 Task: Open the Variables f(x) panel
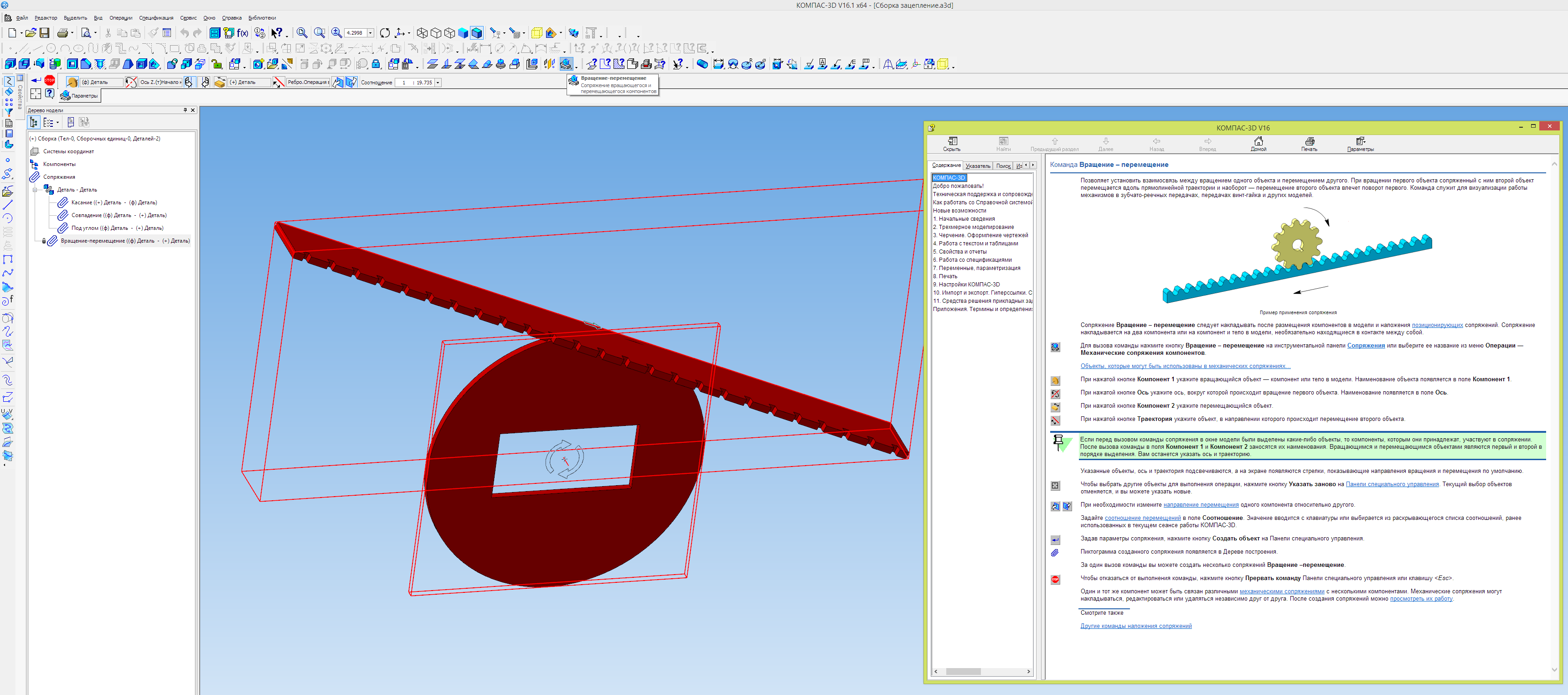[242, 33]
